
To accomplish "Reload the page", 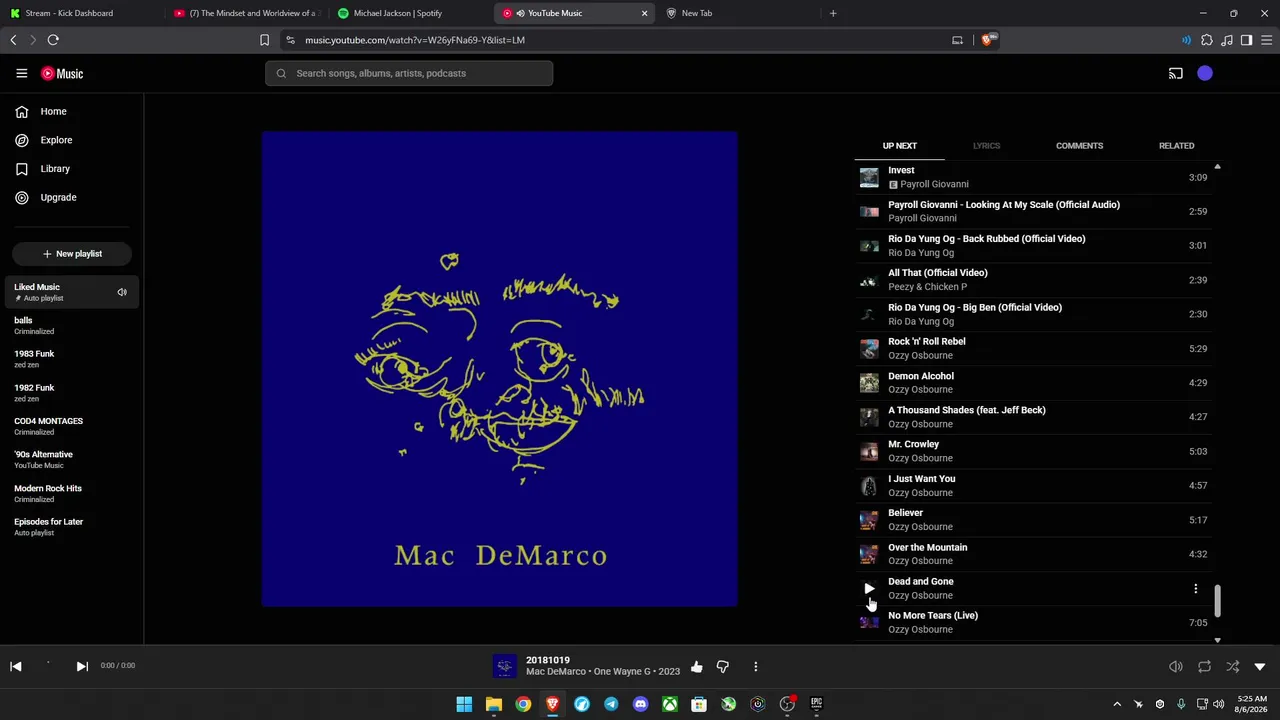I will [x=53, y=40].
